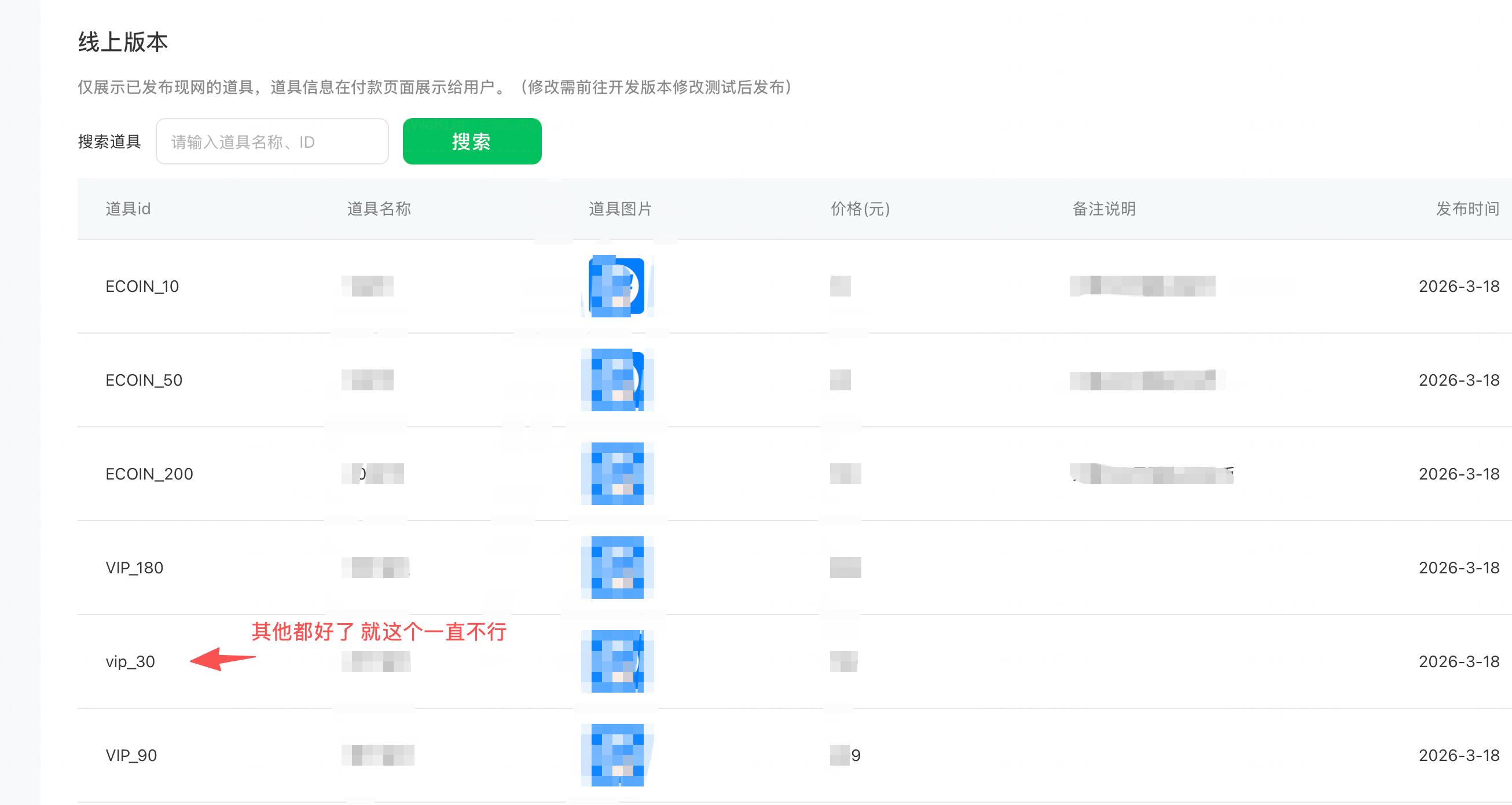Screen dimensions: 1512x805
Task: Click the ECOIN_200 item image thumbnail
Action: tap(617, 474)
